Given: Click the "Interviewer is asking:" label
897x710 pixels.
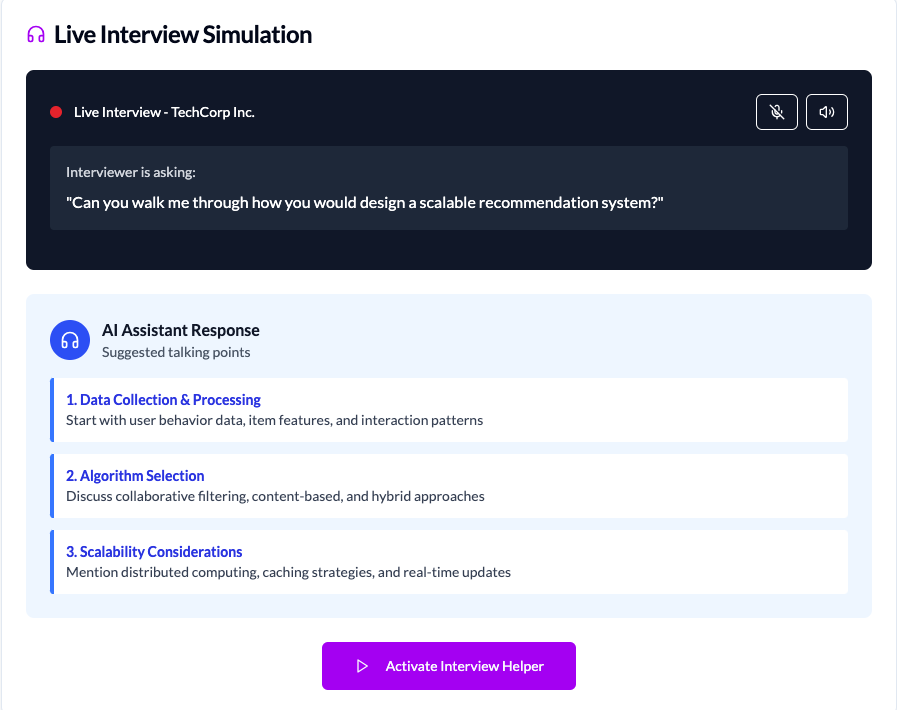Looking at the screenshot, I should point(131,172).
